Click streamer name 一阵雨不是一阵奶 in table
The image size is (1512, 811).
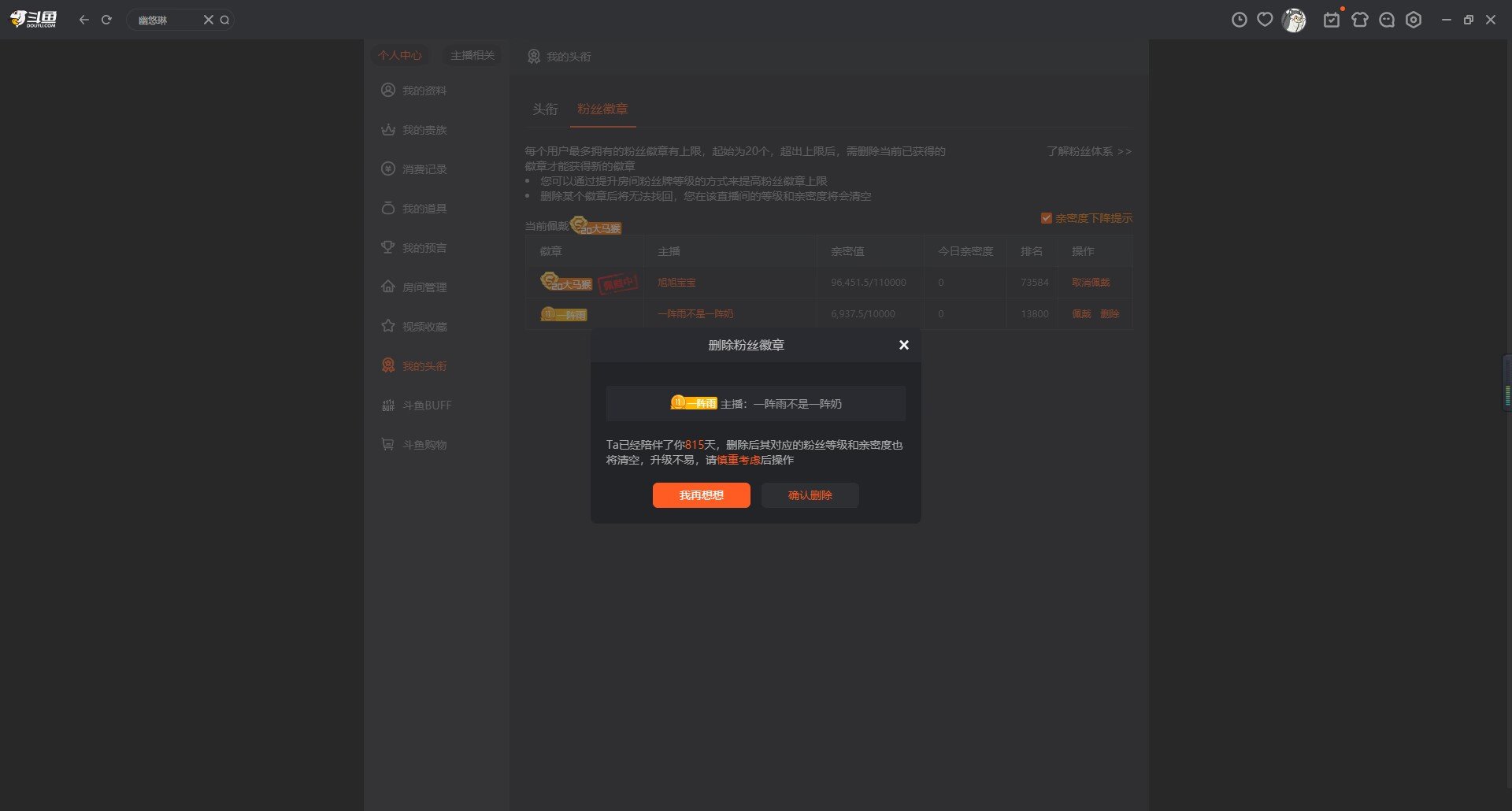click(695, 313)
